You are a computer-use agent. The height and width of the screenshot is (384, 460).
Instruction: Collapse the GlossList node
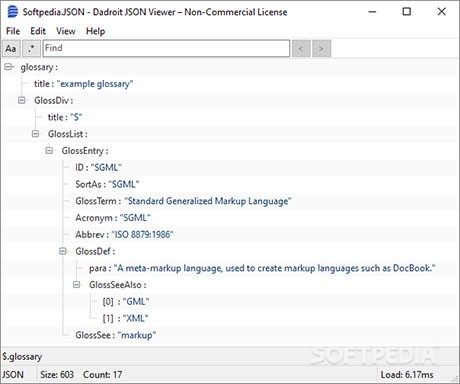[x=35, y=134]
